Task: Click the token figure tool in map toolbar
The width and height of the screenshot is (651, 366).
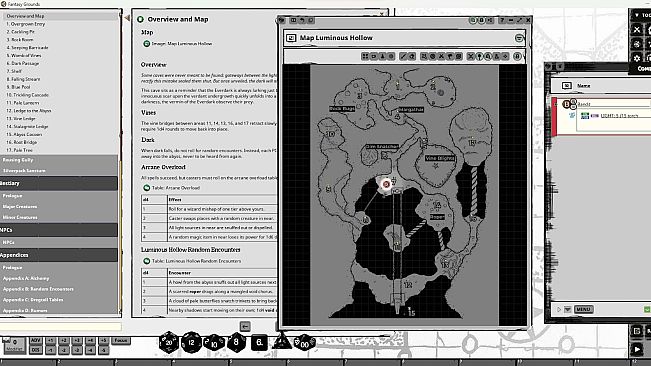Action: 497,56
